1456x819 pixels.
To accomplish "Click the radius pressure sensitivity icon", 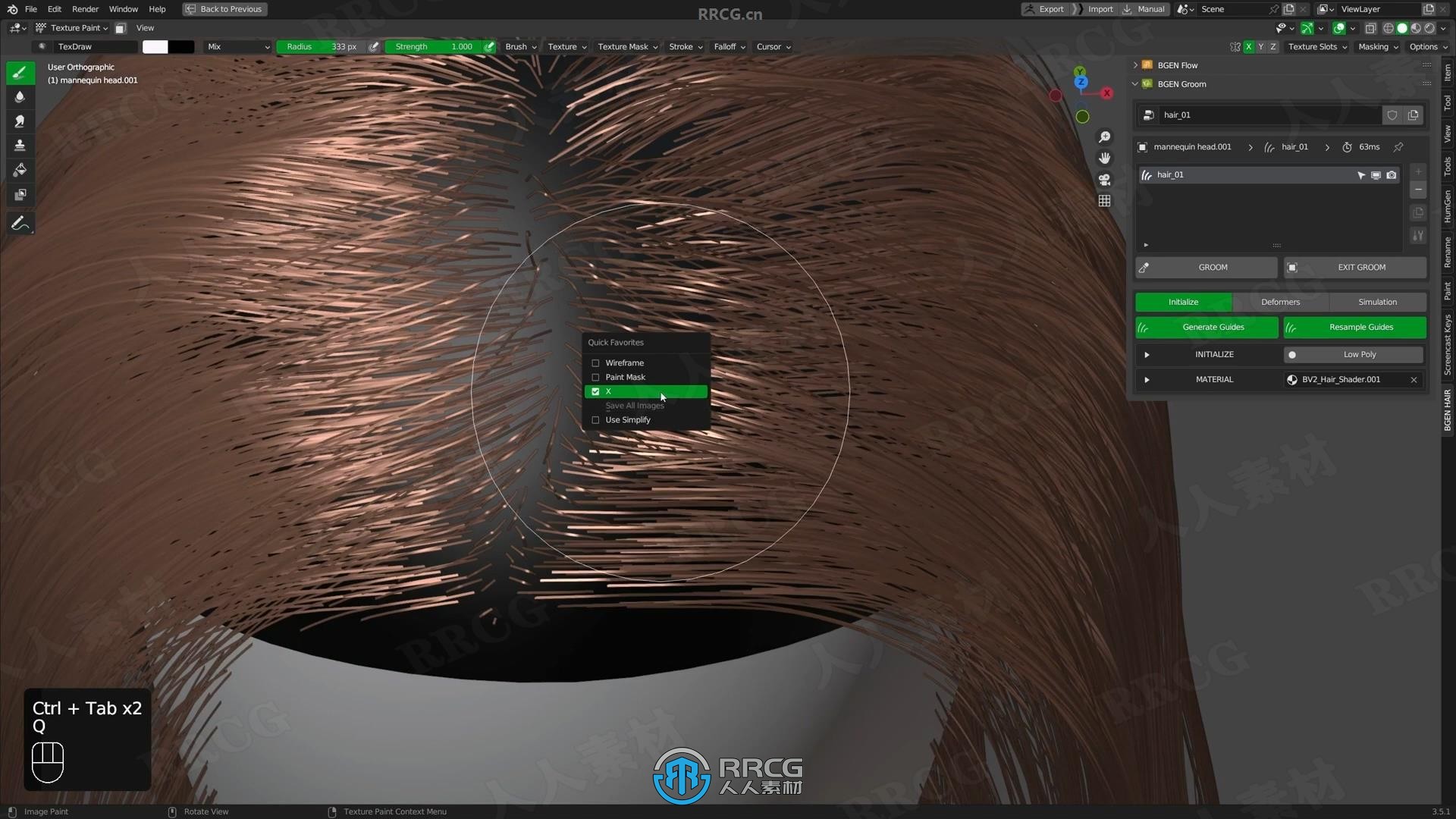I will 374,47.
